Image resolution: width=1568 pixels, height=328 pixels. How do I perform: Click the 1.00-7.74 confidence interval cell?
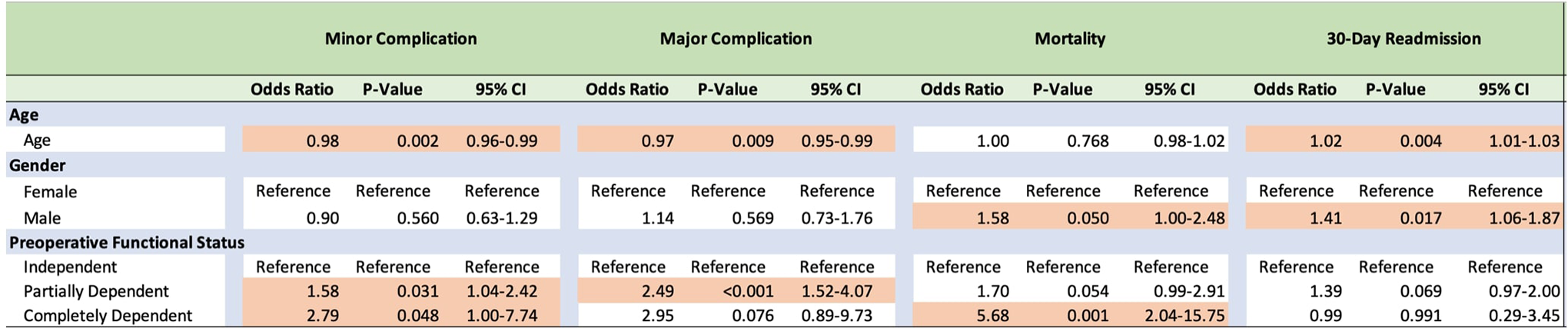[502, 316]
